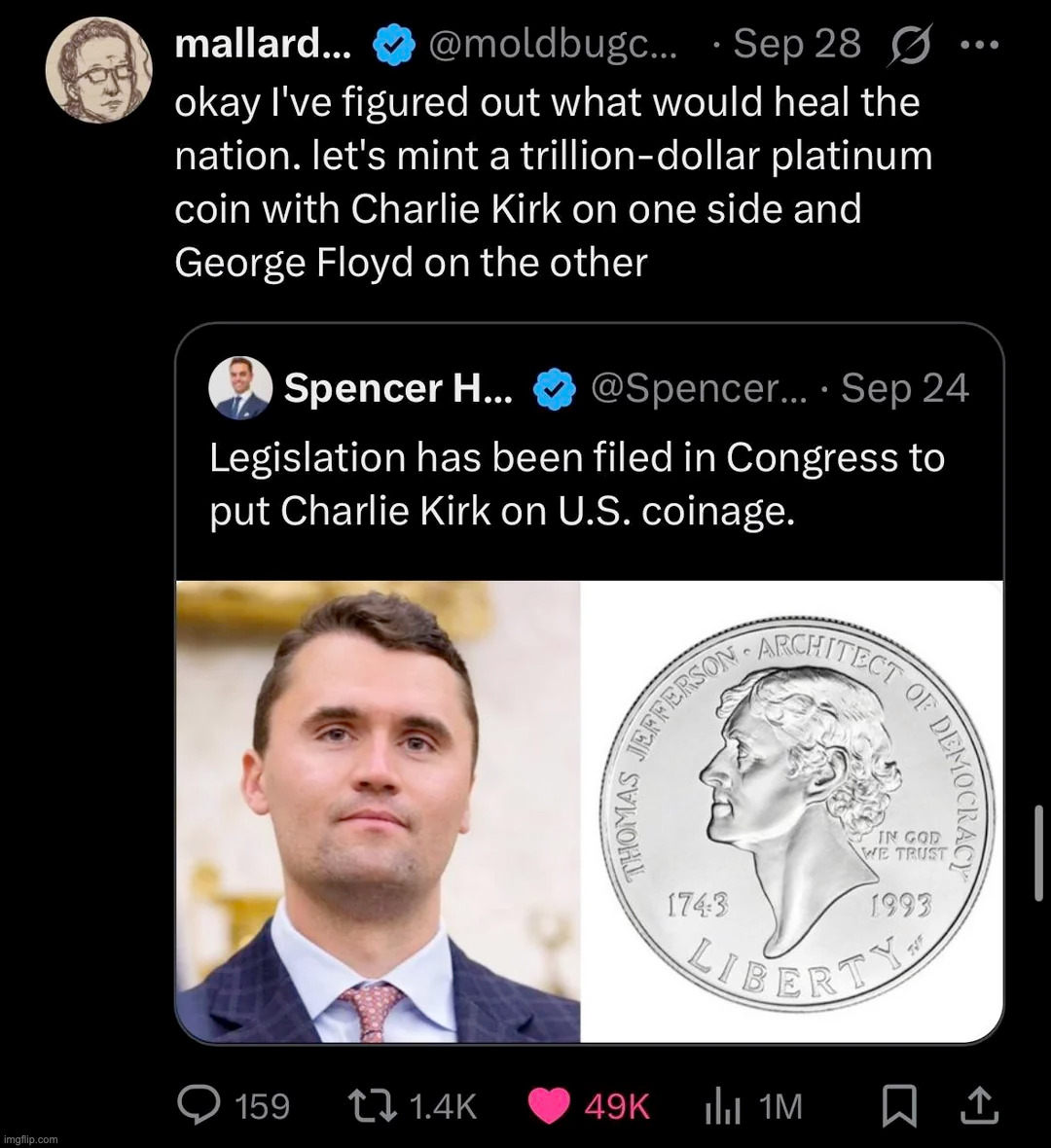Open the Thomas Jefferson coin image
Viewport: 1051px width, 1148px height.
coord(791,811)
